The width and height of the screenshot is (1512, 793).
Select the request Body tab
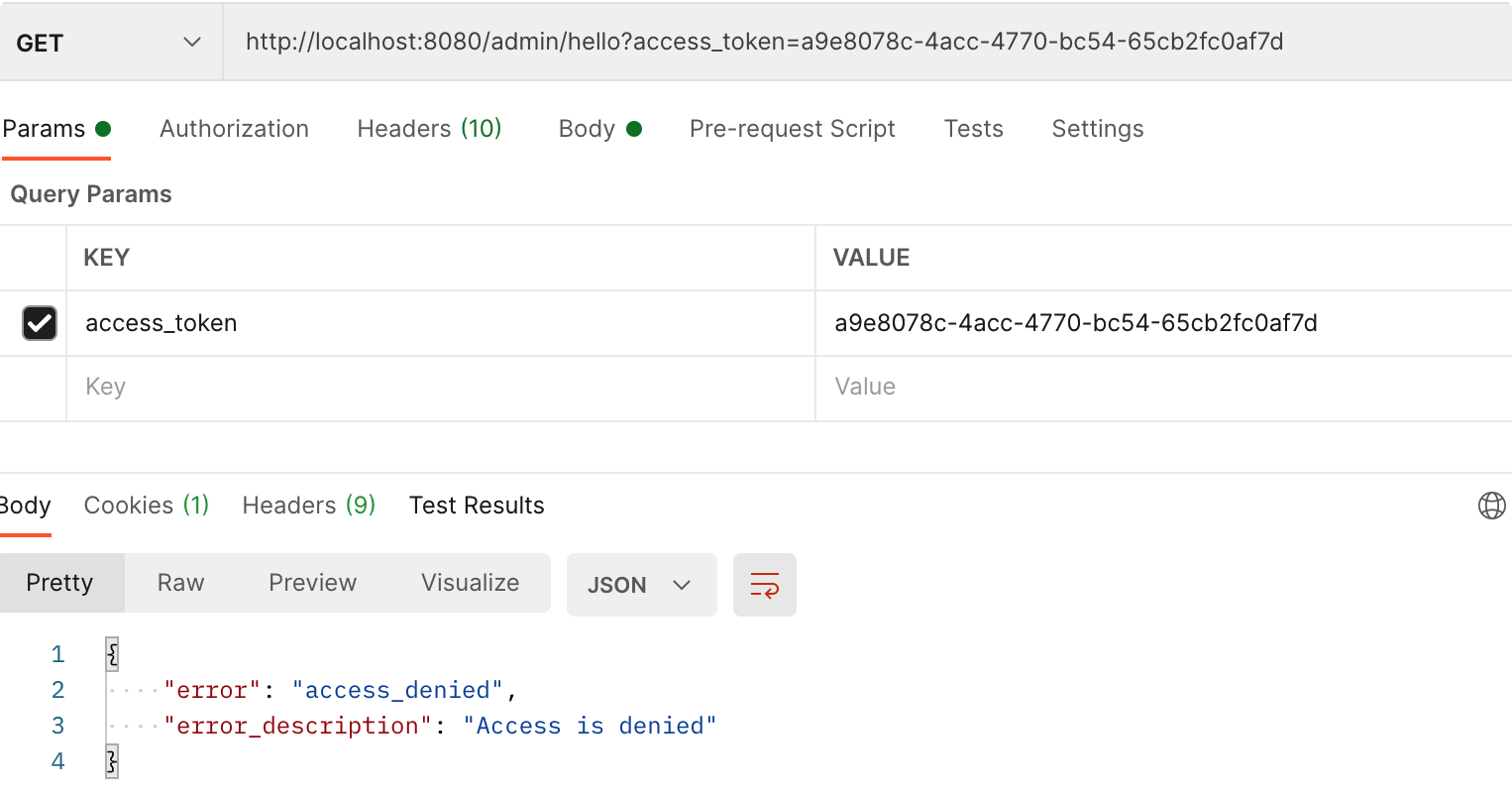[598, 129]
